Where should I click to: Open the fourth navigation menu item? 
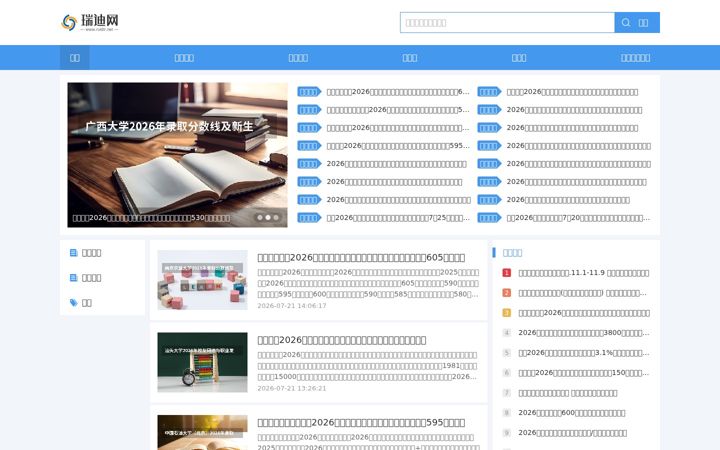click(x=410, y=57)
